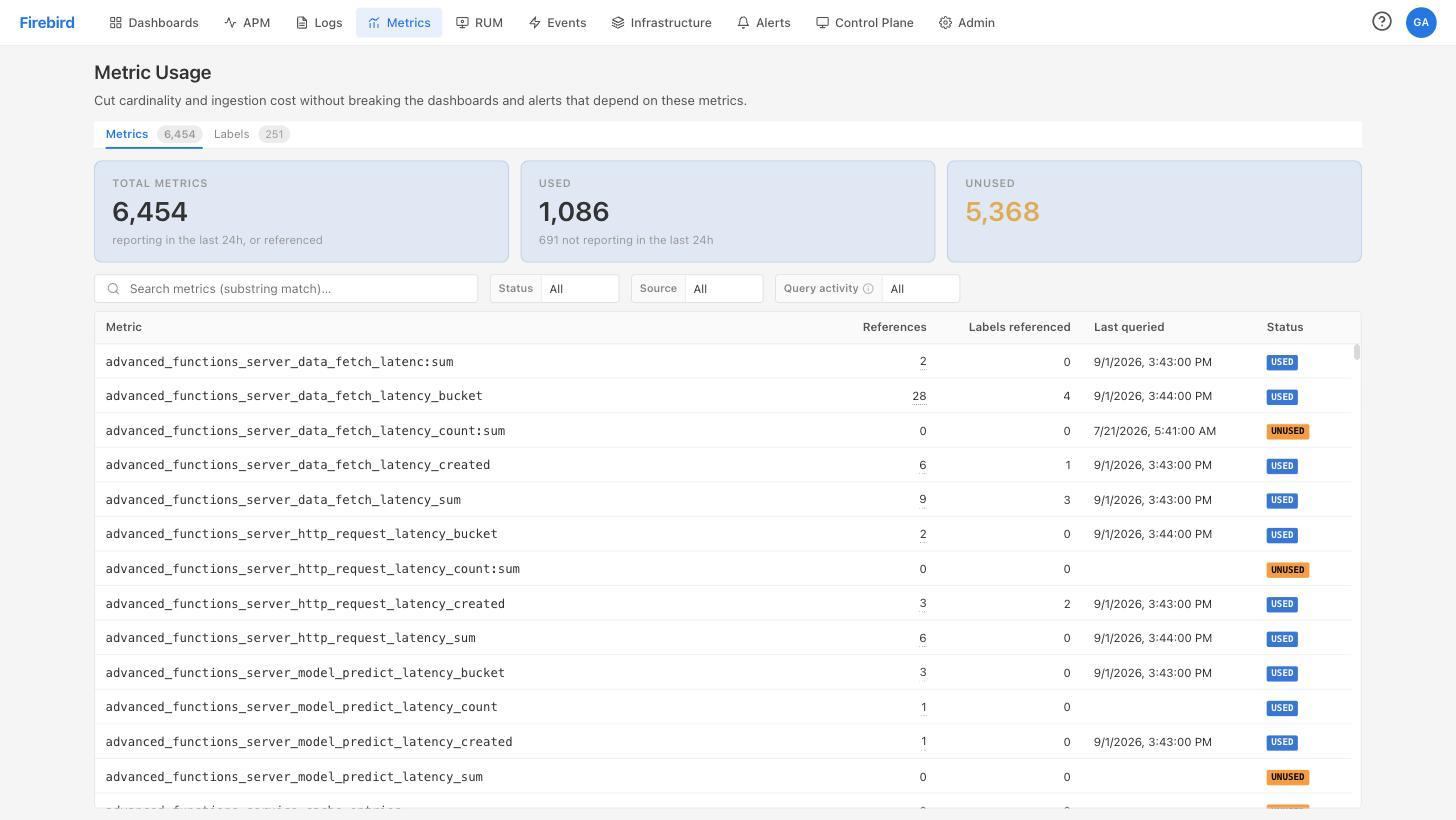Select advanced_functions_server_data_fetch_latency_created metric

pyautogui.click(x=298, y=465)
